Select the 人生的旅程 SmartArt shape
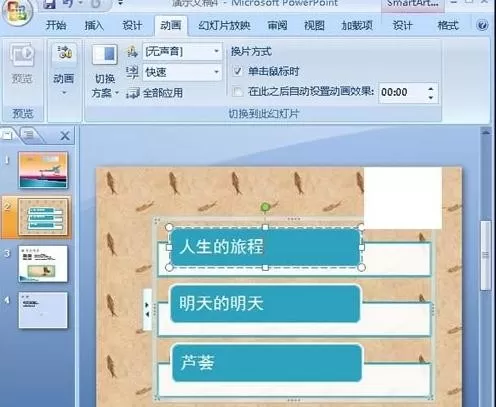This screenshot has width=496, height=407. coord(265,247)
